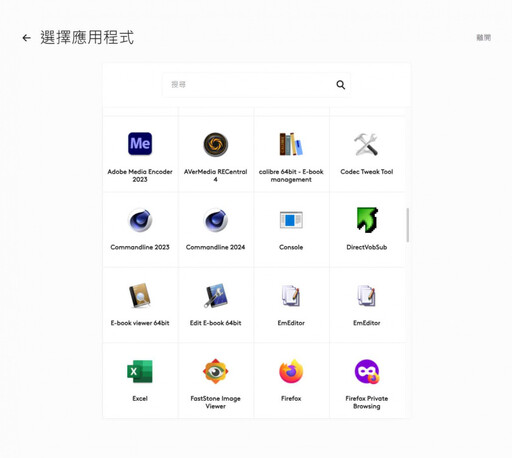Viewport: 512px width, 458px height.
Task: Choose the Commandline 2023 icon
Action: pos(140,220)
